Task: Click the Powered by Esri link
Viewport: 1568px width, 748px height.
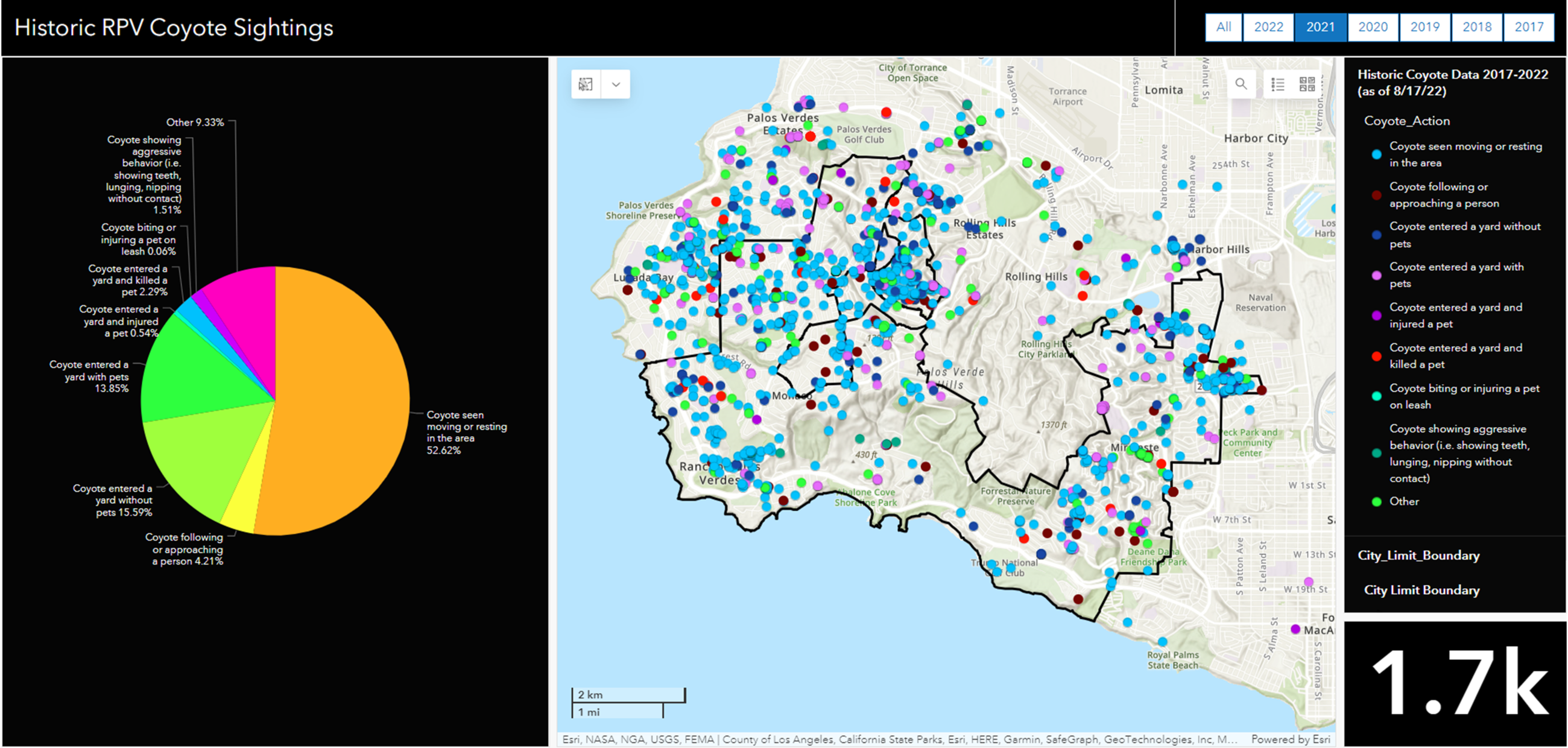Action: tap(1290, 739)
